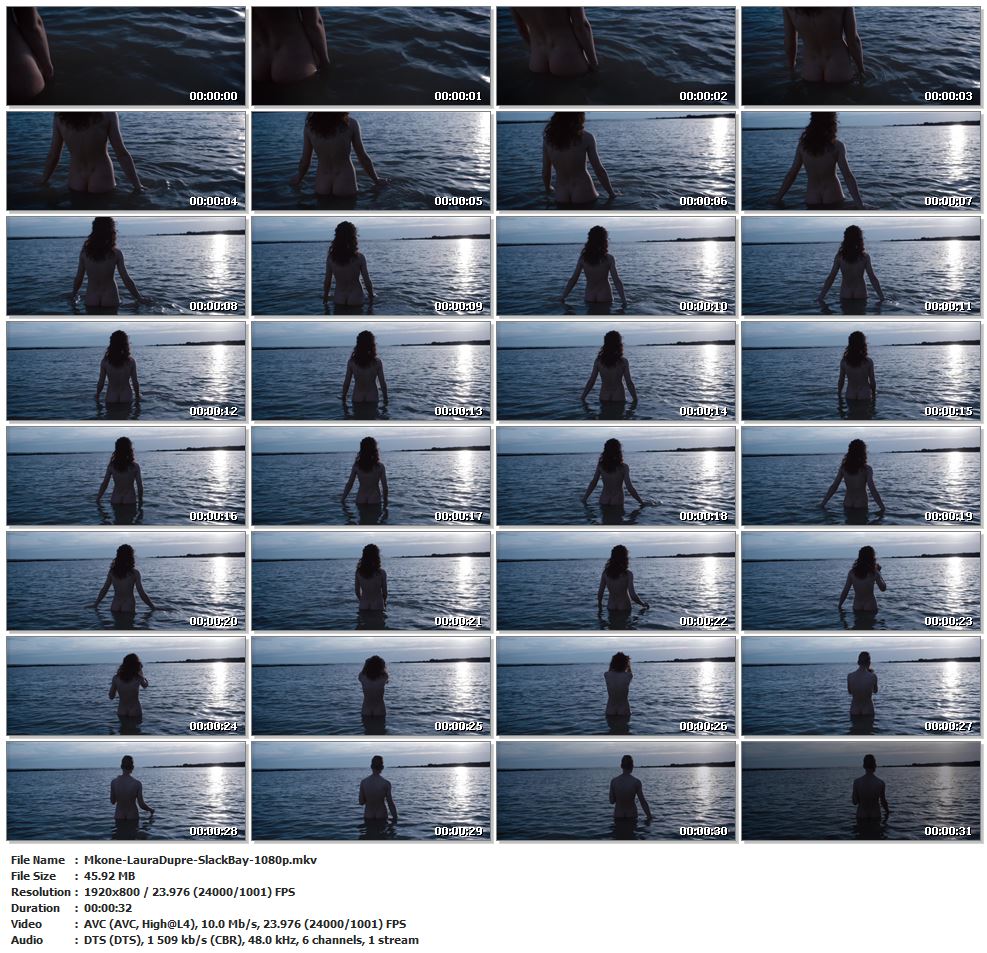Select the 00:00:24 preview image
Screen dimensions: 987x953
127,687
